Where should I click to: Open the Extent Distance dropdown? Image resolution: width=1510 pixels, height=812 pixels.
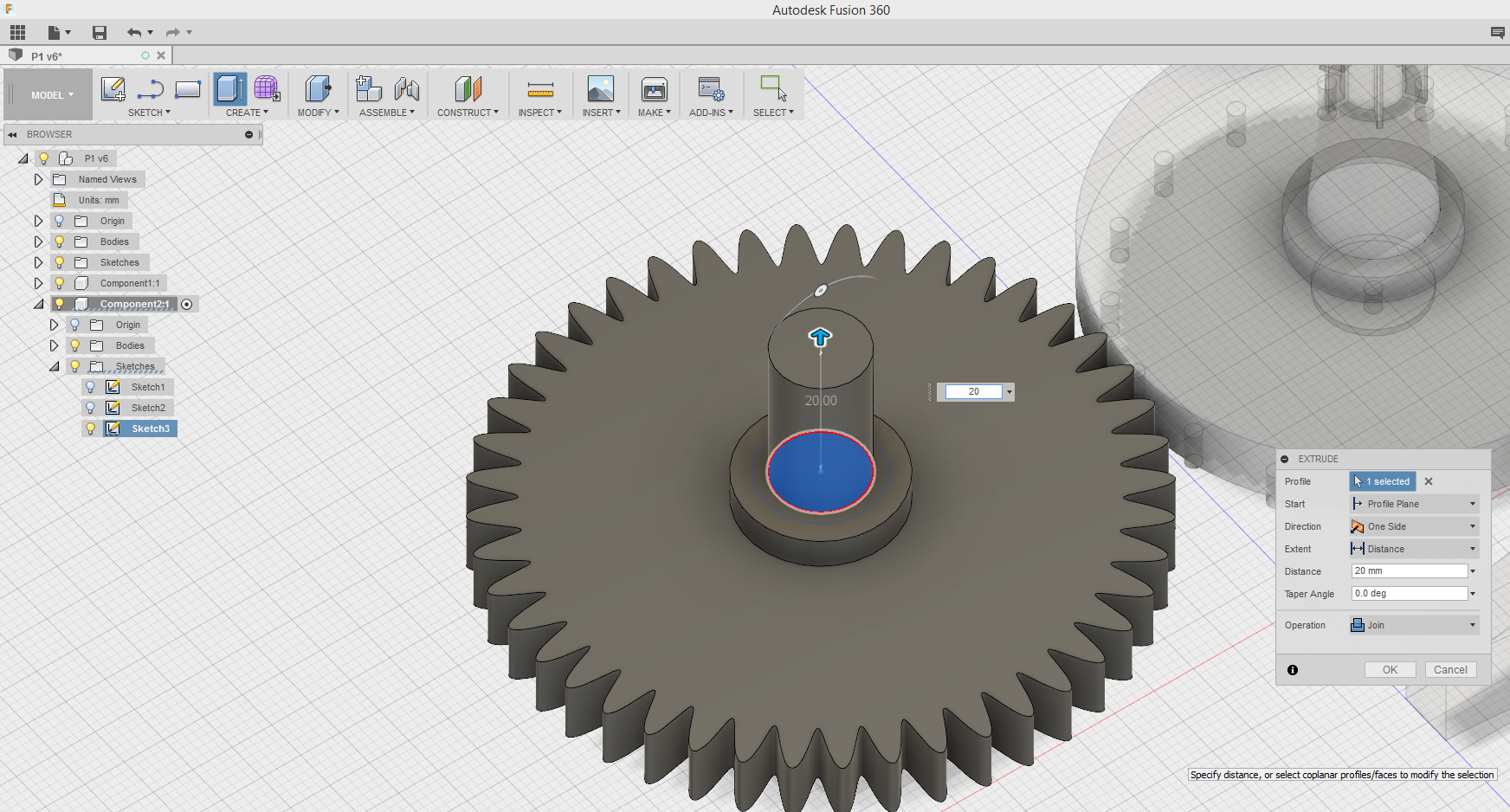[x=1414, y=549]
